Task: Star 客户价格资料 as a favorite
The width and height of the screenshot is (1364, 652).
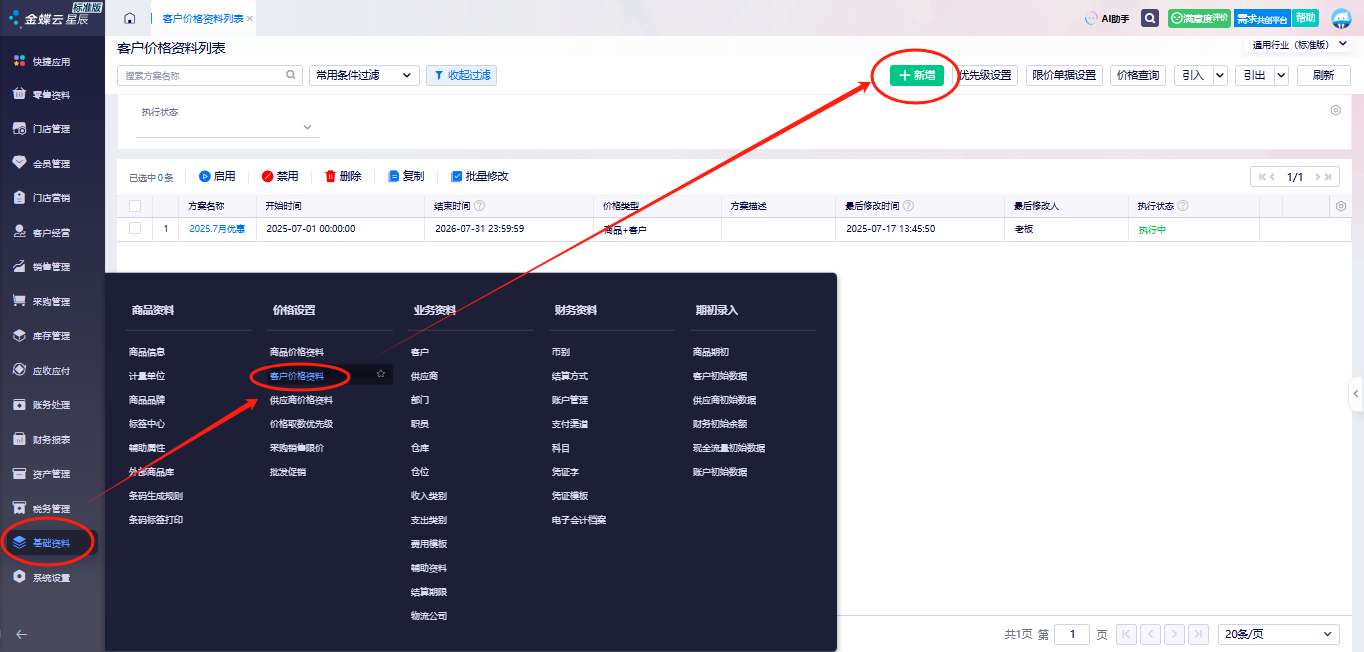Action: coord(381,374)
